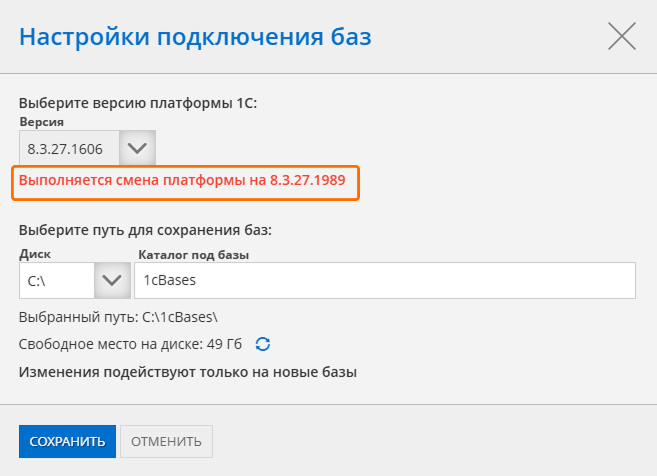Focus the 1cBases catalog input field
Viewport: 657px width, 476px height.
pyautogui.click(x=385, y=280)
